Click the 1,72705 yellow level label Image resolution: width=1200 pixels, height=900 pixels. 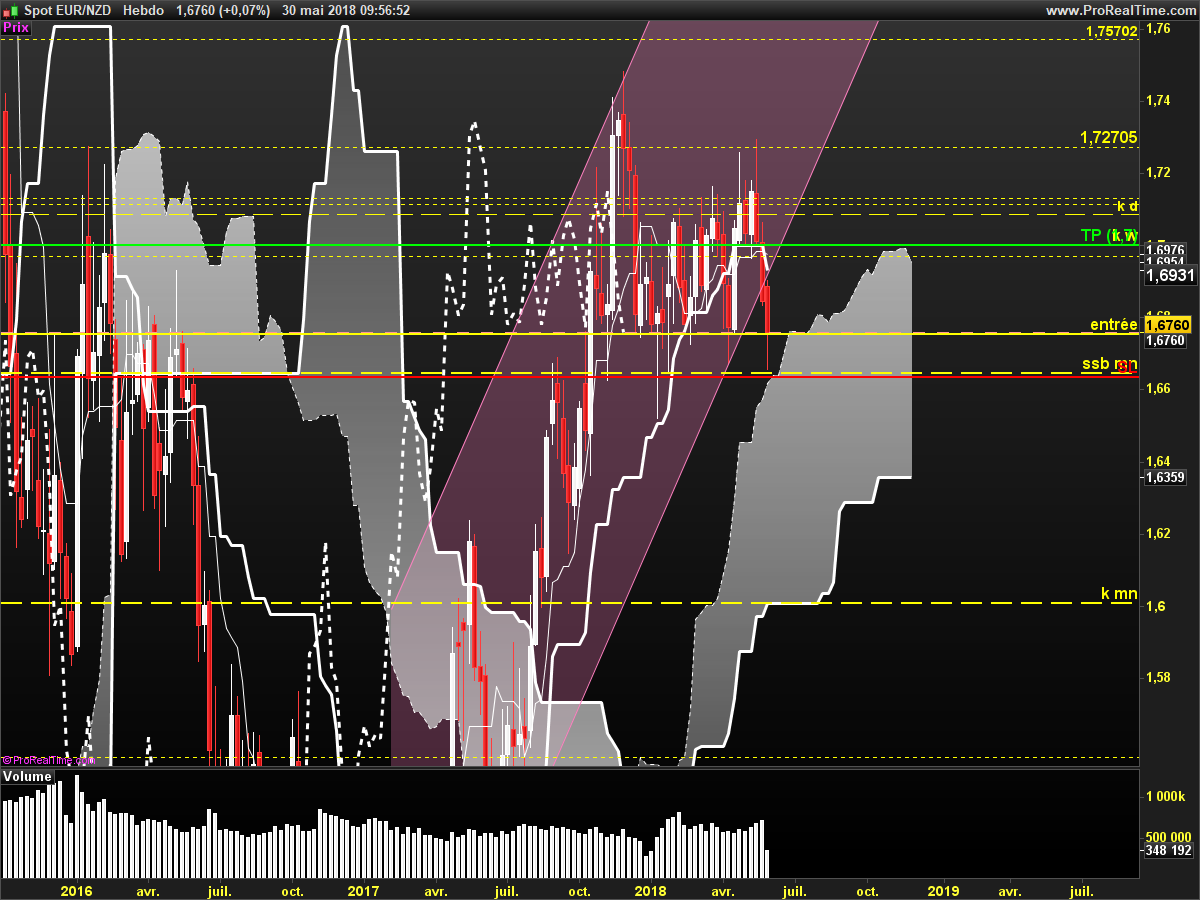pos(1109,138)
